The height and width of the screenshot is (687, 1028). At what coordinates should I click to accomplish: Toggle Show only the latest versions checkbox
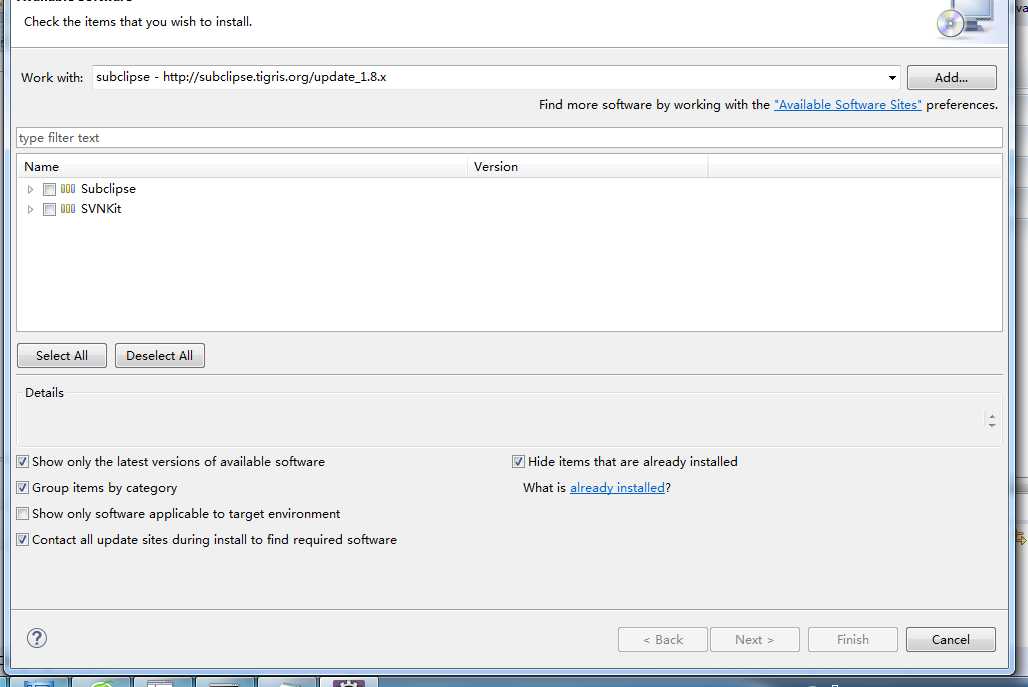tap(22, 461)
